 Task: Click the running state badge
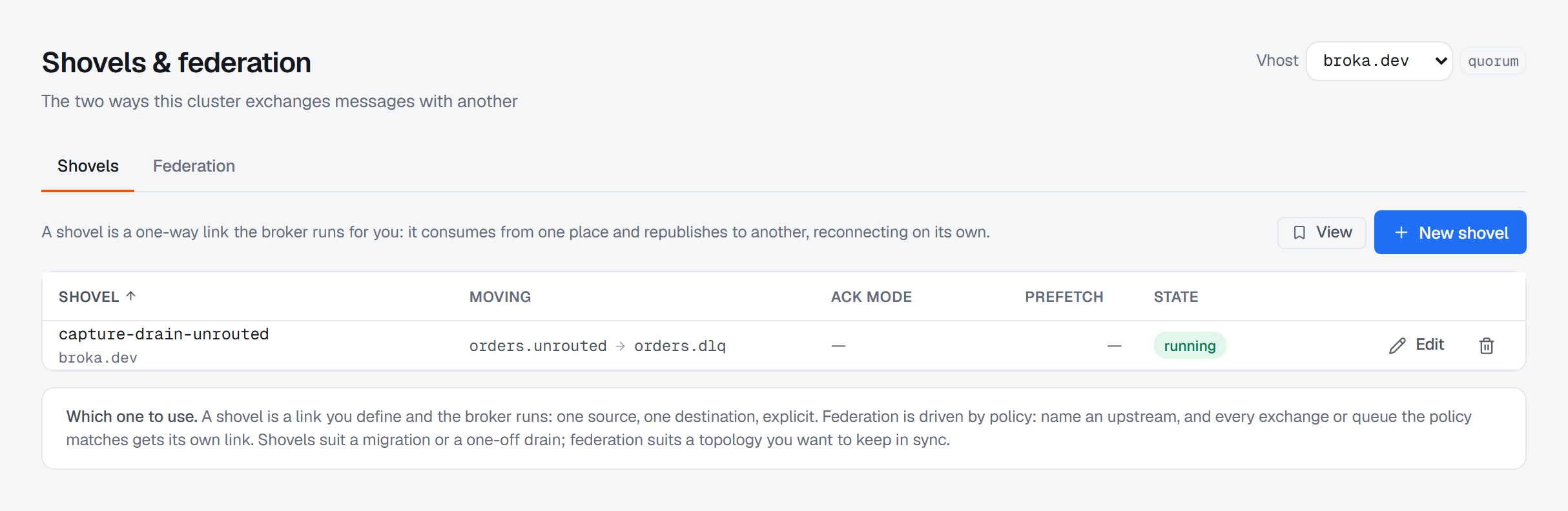point(1190,346)
